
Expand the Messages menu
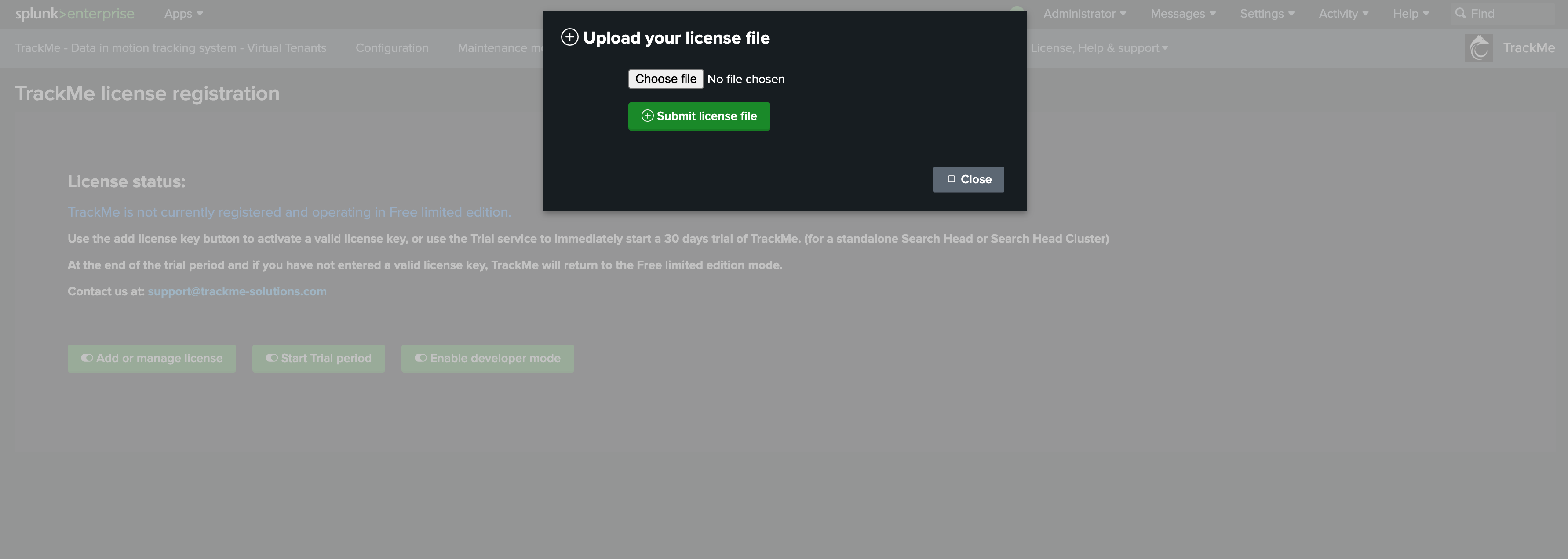click(x=1183, y=13)
